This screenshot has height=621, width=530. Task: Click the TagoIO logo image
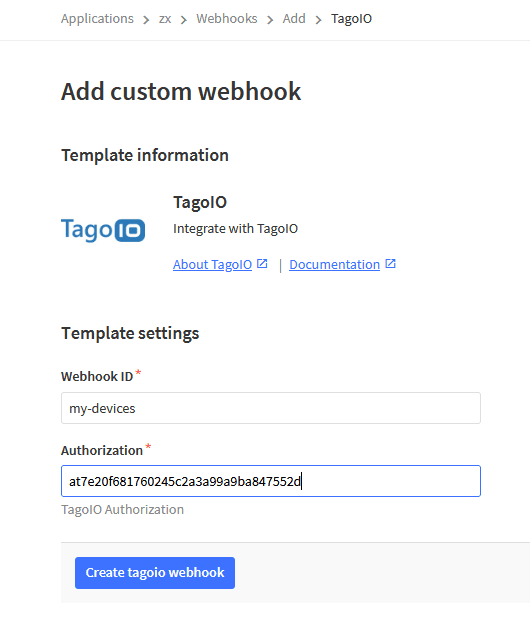tap(103, 230)
